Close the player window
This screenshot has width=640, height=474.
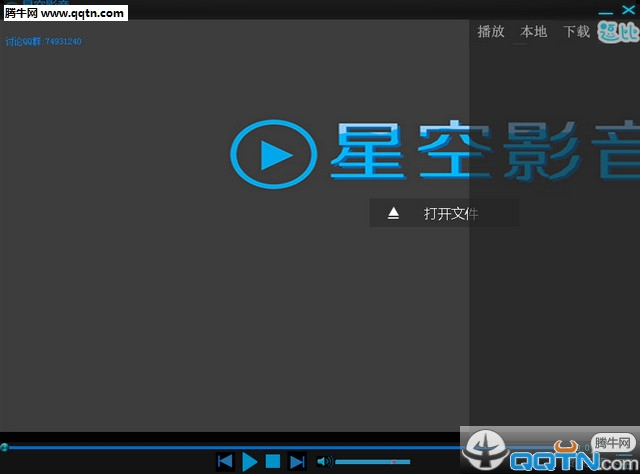click(629, 9)
